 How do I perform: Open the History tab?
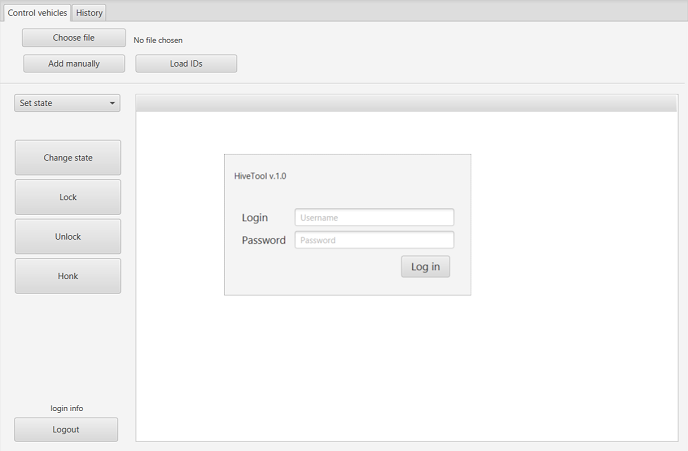(x=89, y=12)
